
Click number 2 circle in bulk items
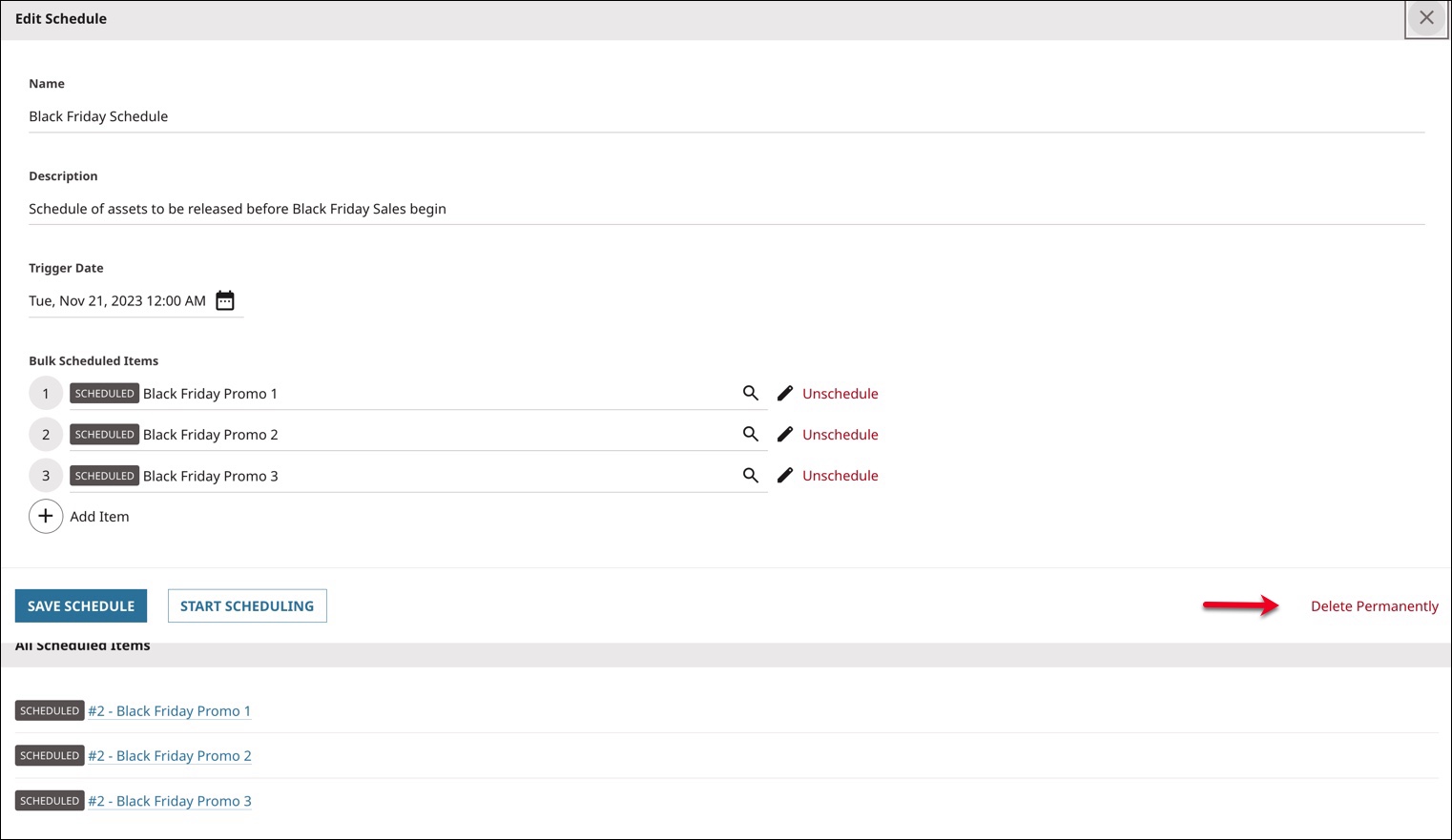pyautogui.click(x=46, y=435)
